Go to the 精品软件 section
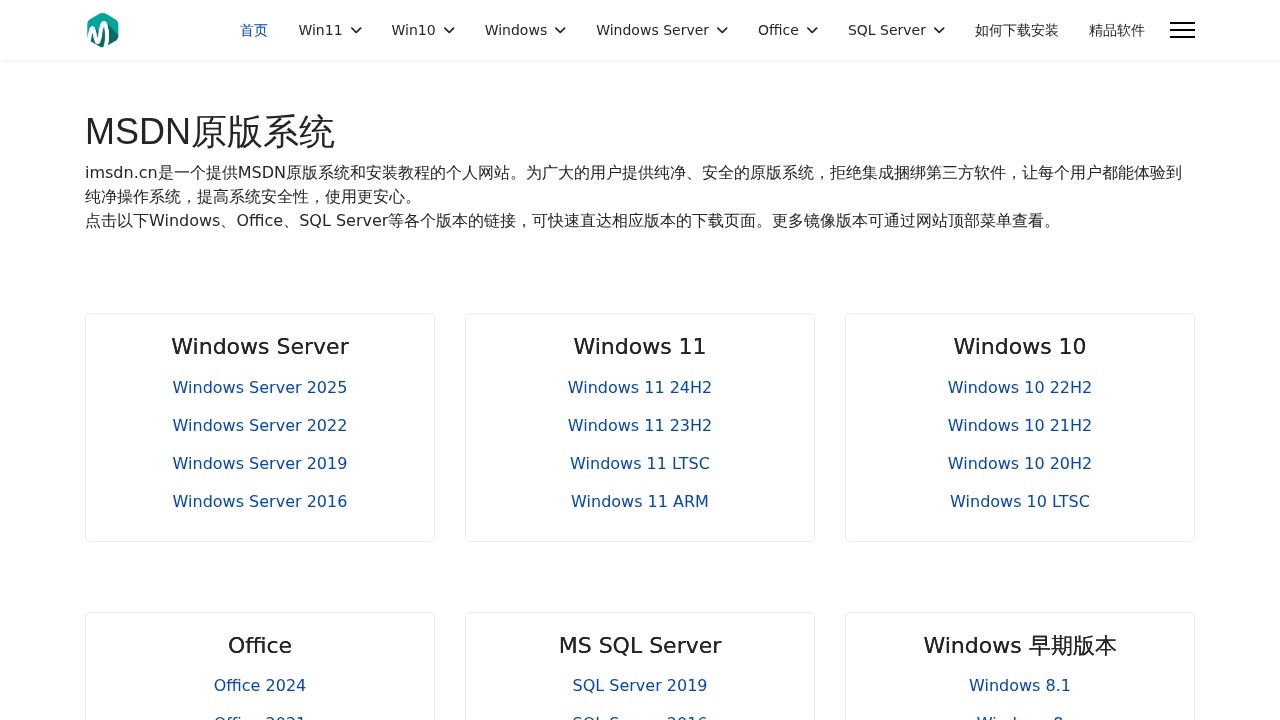The image size is (1280, 720). click(x=1116, y=30)
